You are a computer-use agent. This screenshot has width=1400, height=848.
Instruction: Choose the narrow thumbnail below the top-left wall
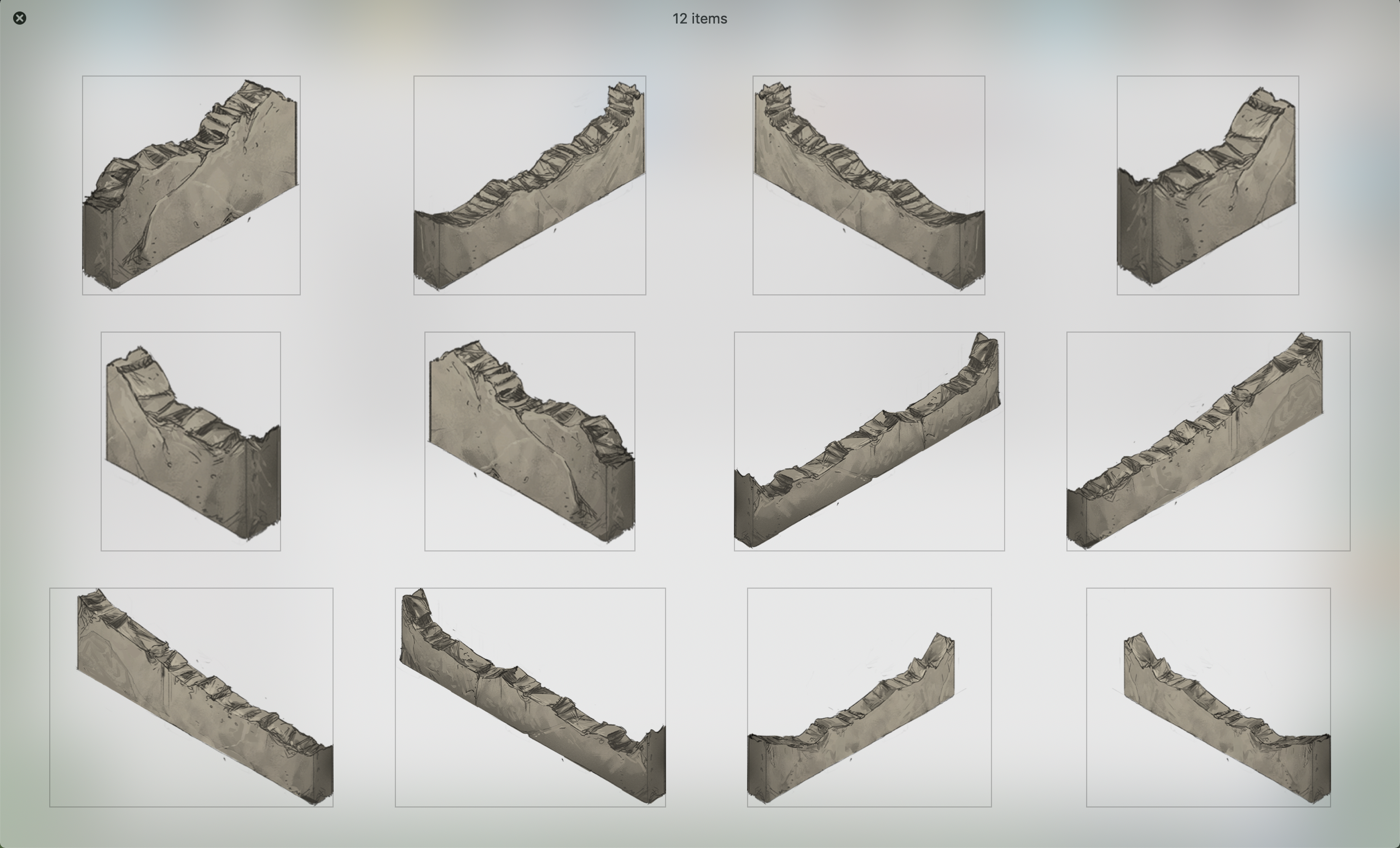pos(190,441)
